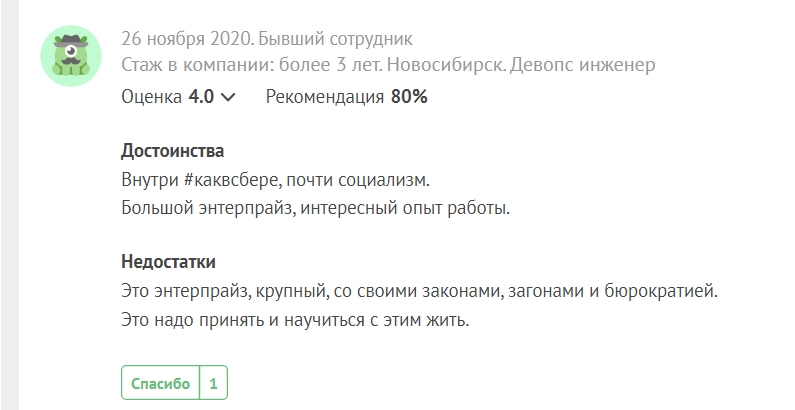Click the 4.0 rating number
The image size is (795, 410).
(201, 97)
